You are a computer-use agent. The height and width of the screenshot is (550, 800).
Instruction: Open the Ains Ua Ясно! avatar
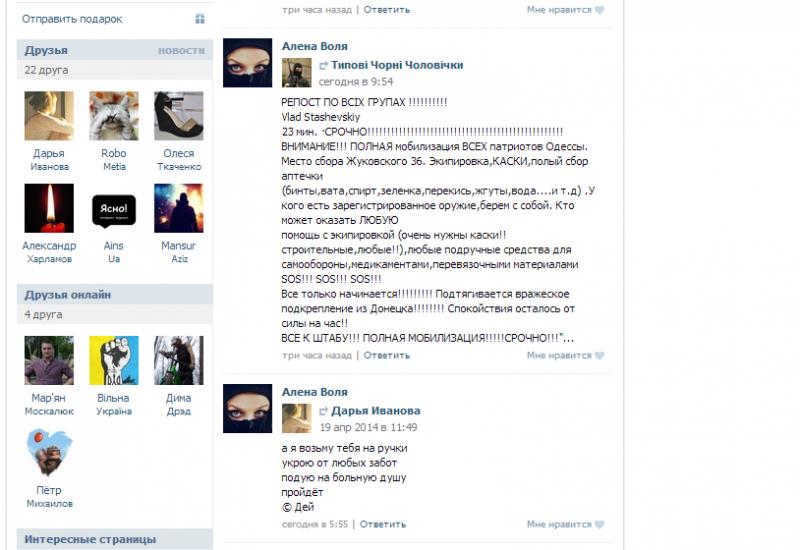113,208
